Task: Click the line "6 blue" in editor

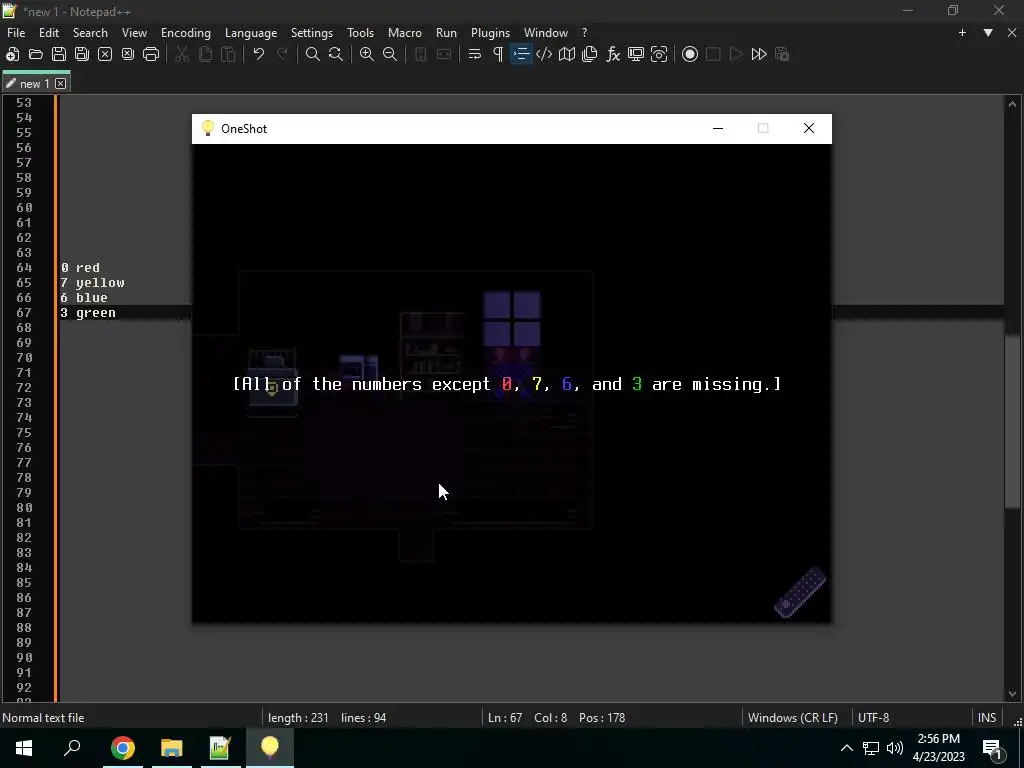Action: tap(84, 298)
